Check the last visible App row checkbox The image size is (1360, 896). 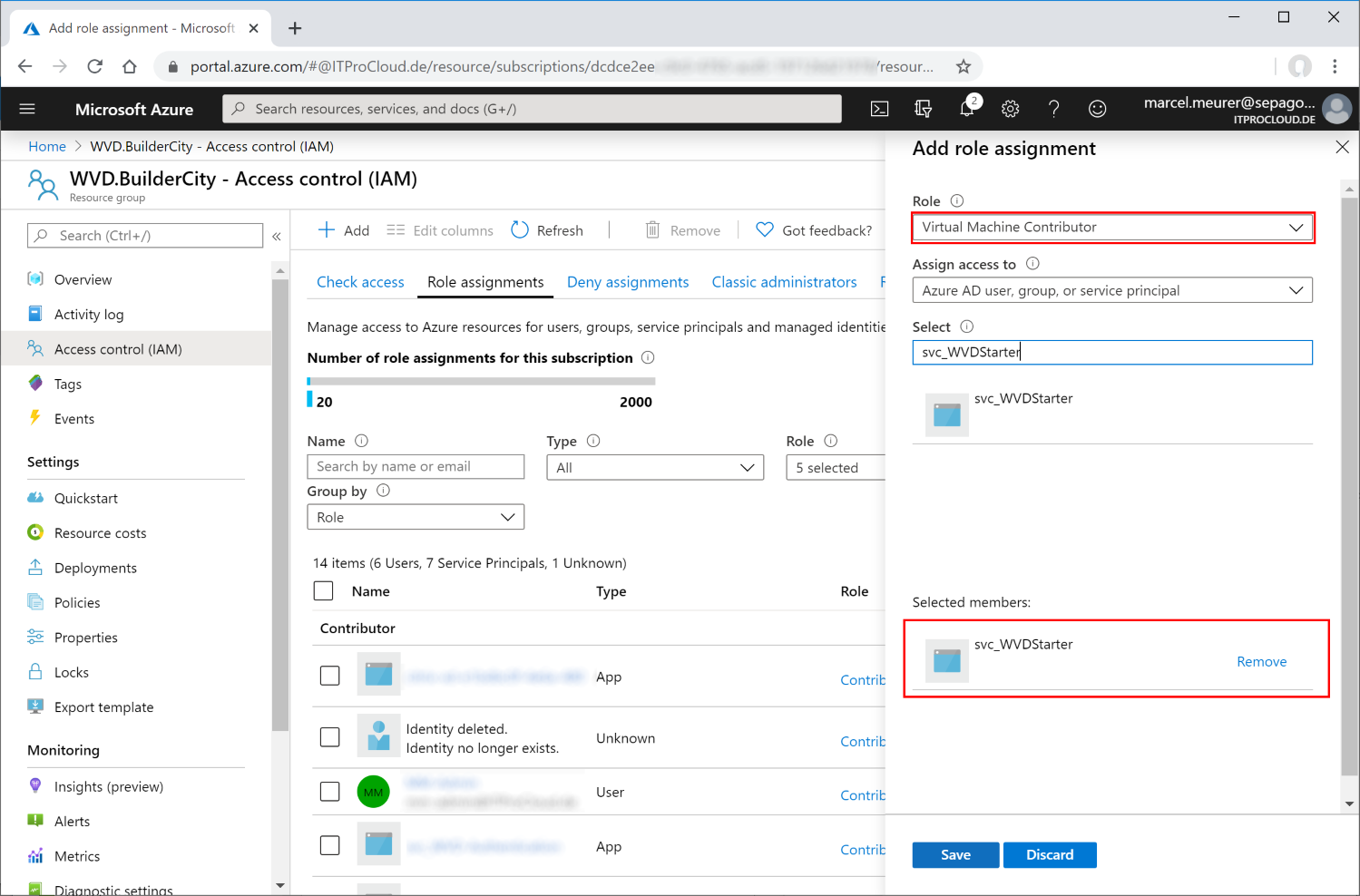coord(330,846)
